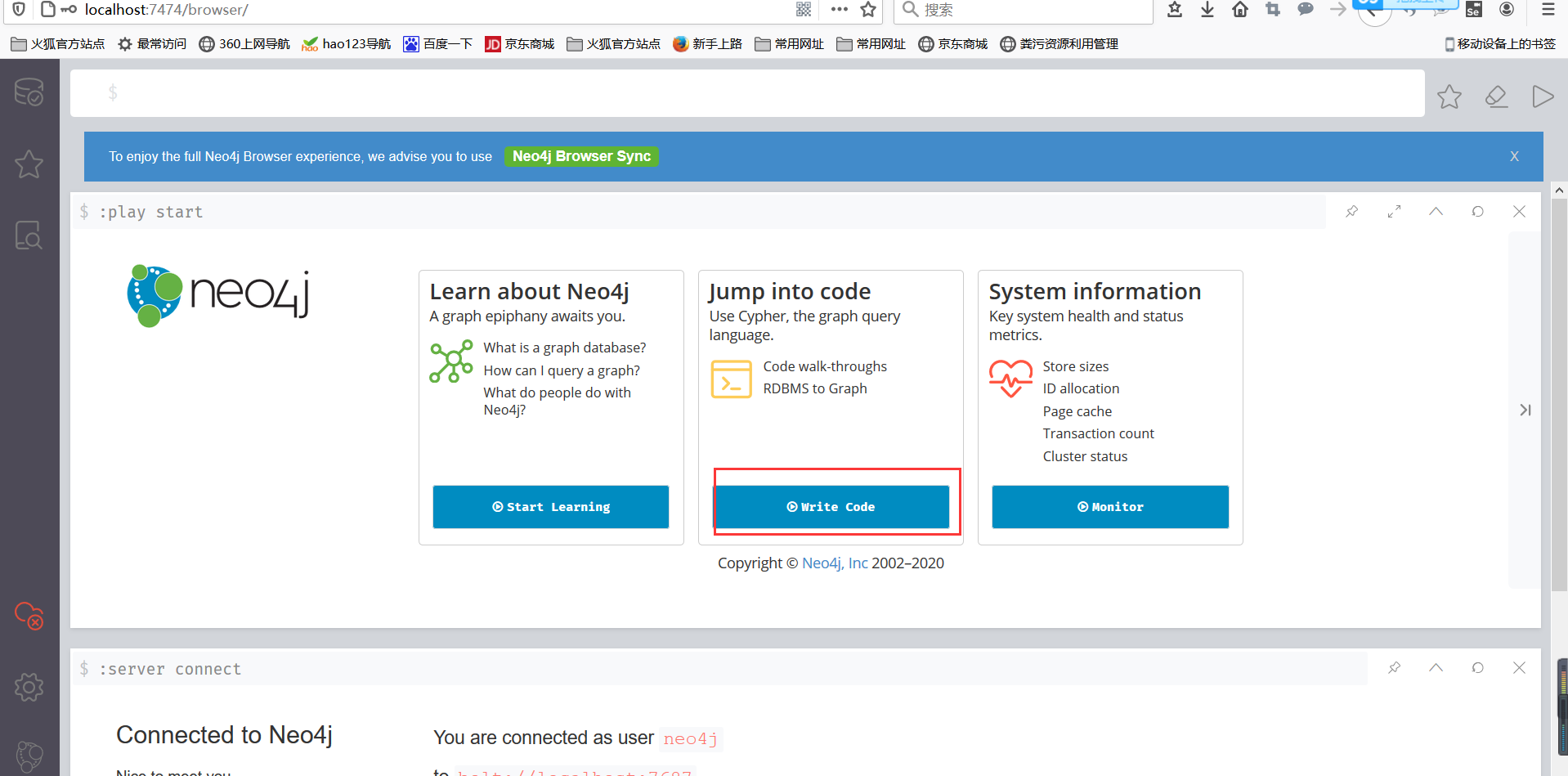The width and height of the screenshot is (1568, 776).
Task: Open the Database Information sidebar panel
Action: coord(29,92)
